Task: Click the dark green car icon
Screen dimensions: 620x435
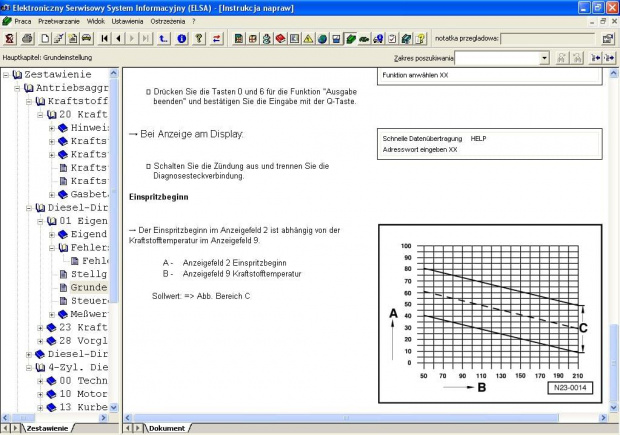Action: 364,38
